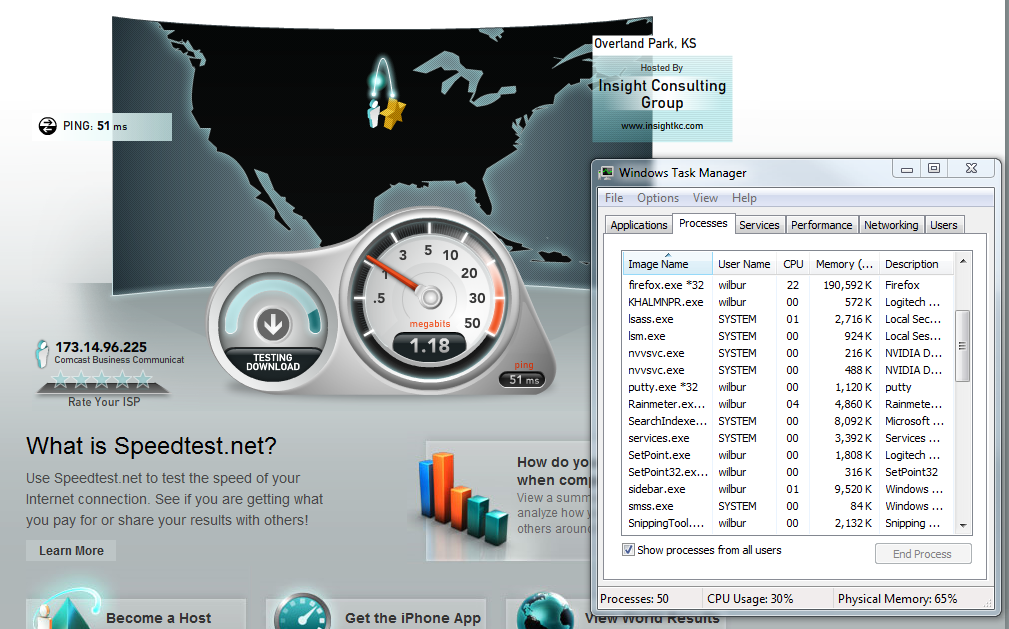
Task: Click the speedometer icon for iPhone App
Action: point(302,612)
